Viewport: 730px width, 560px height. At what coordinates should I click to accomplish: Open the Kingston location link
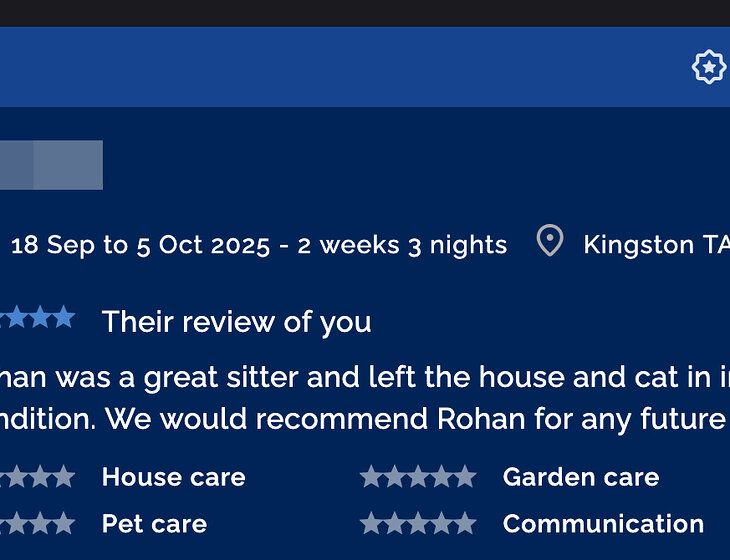click(656, 245)
